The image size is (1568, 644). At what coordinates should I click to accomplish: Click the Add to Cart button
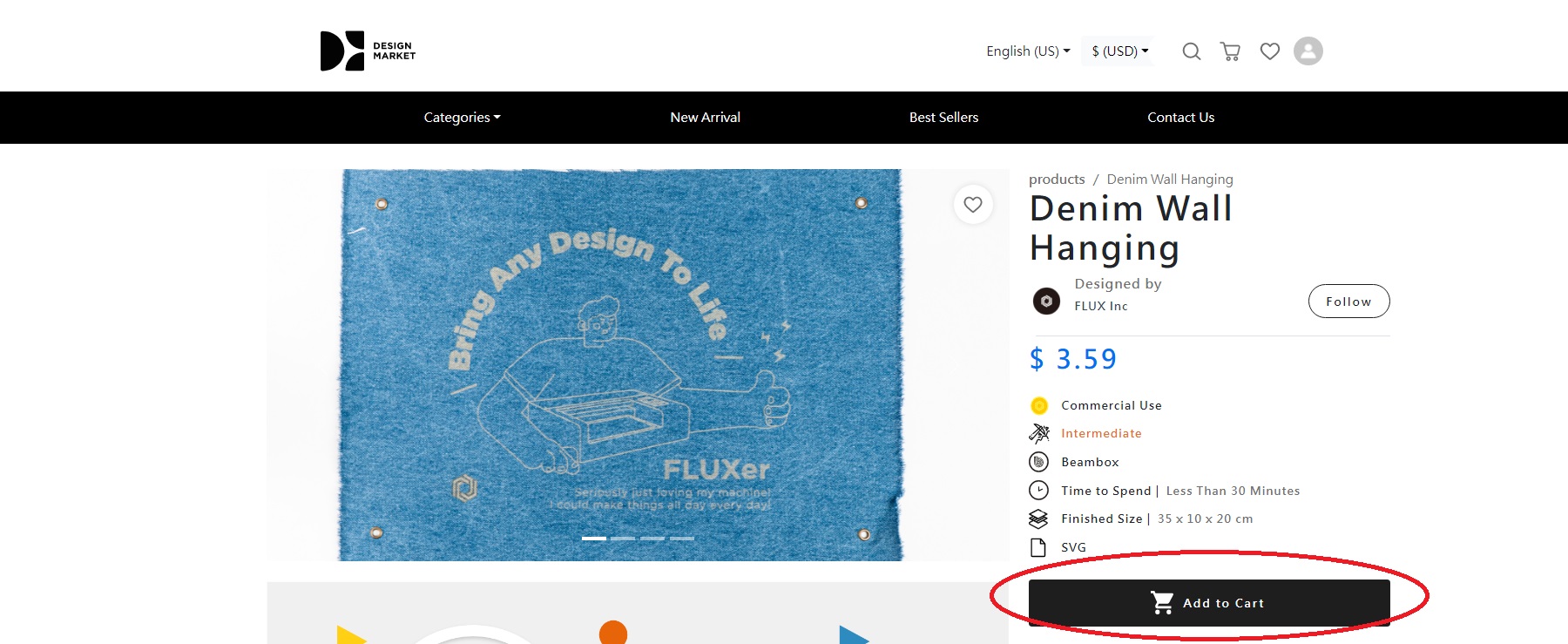pyautogui.click(x=1208, y=603)
